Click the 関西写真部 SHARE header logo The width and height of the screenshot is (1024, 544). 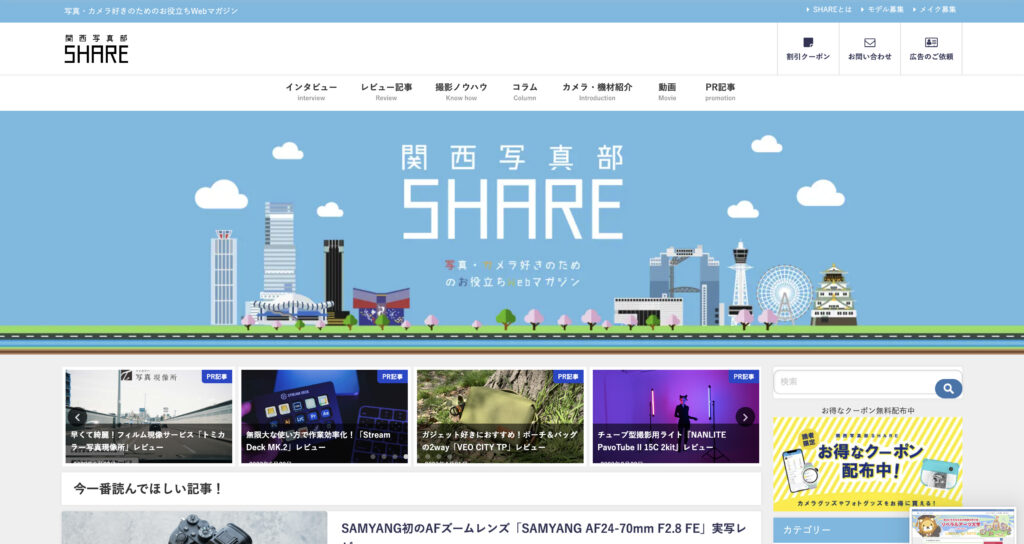tap(96, 49)
